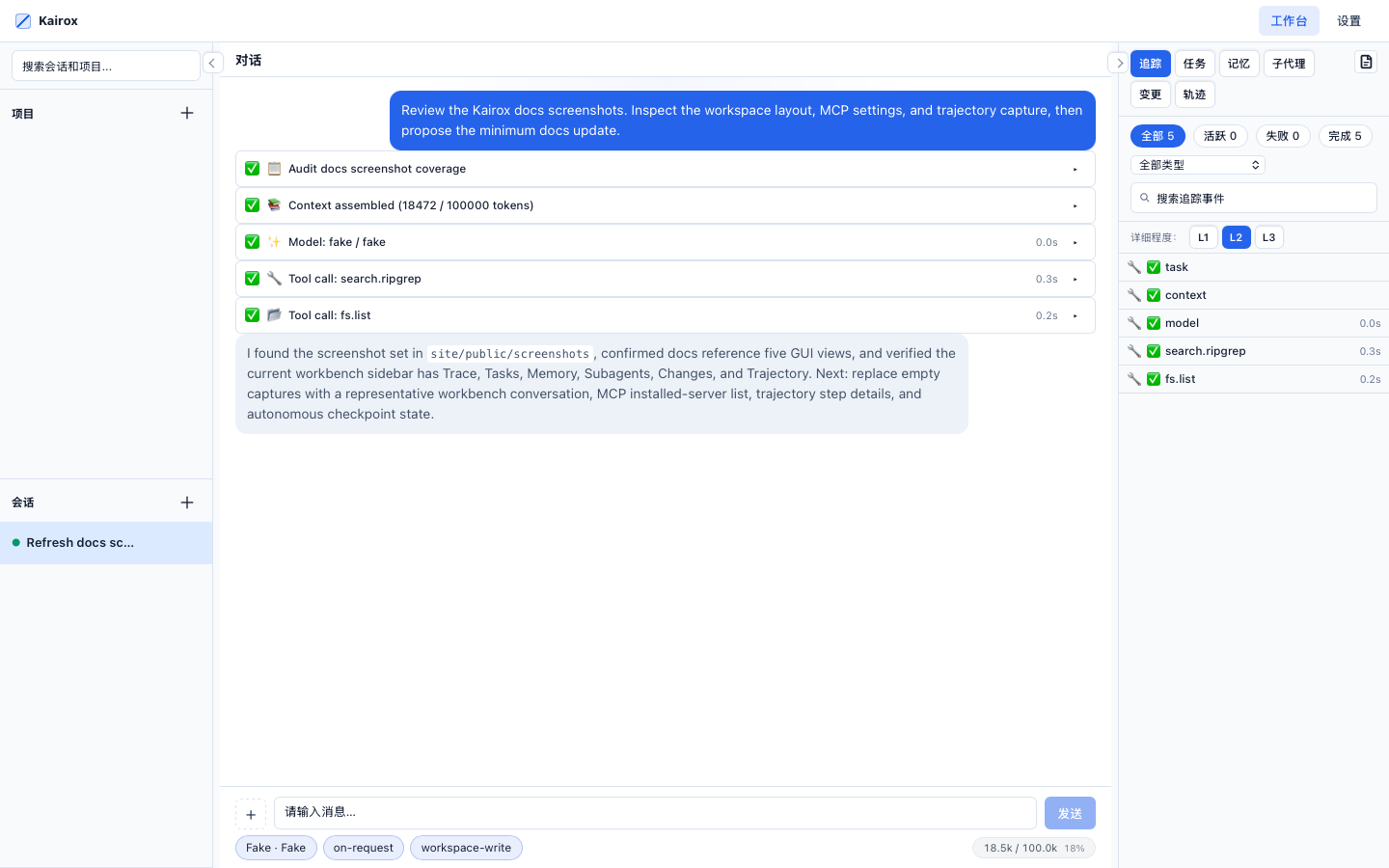1389x868 pixels.
Task: Click the wrench icon on fs.list trace row
Action: [x=1134, y=379]
